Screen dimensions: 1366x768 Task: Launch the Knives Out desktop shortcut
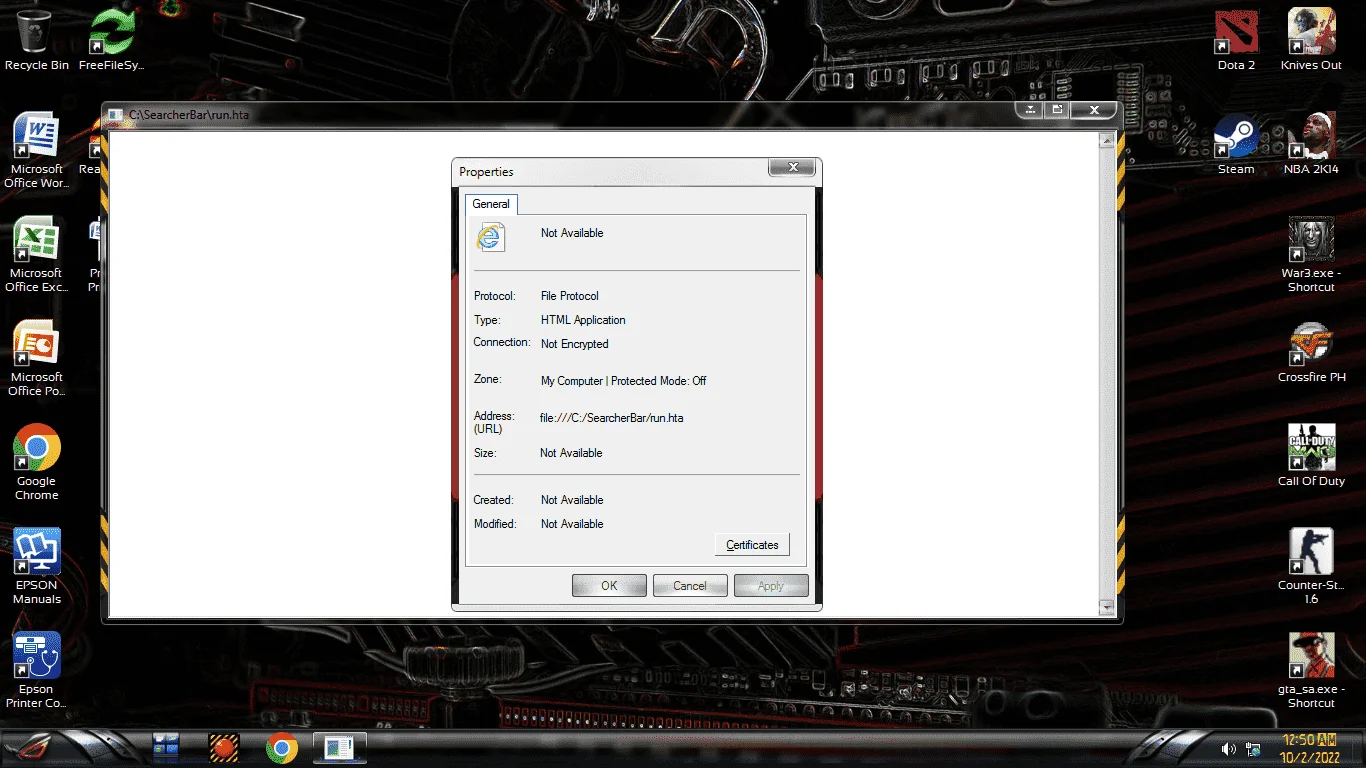pos(1311,40)
